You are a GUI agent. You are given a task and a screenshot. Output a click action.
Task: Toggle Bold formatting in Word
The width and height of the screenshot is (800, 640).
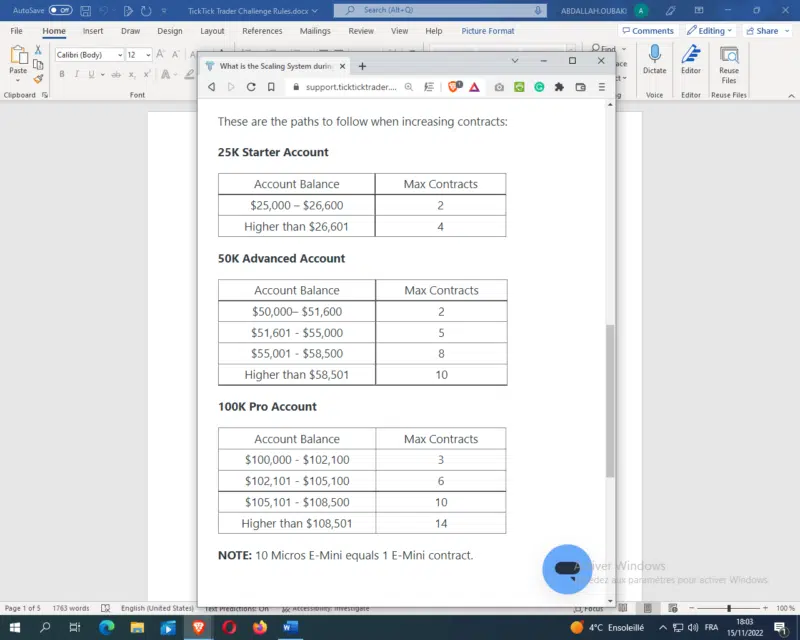click(62, 75)
